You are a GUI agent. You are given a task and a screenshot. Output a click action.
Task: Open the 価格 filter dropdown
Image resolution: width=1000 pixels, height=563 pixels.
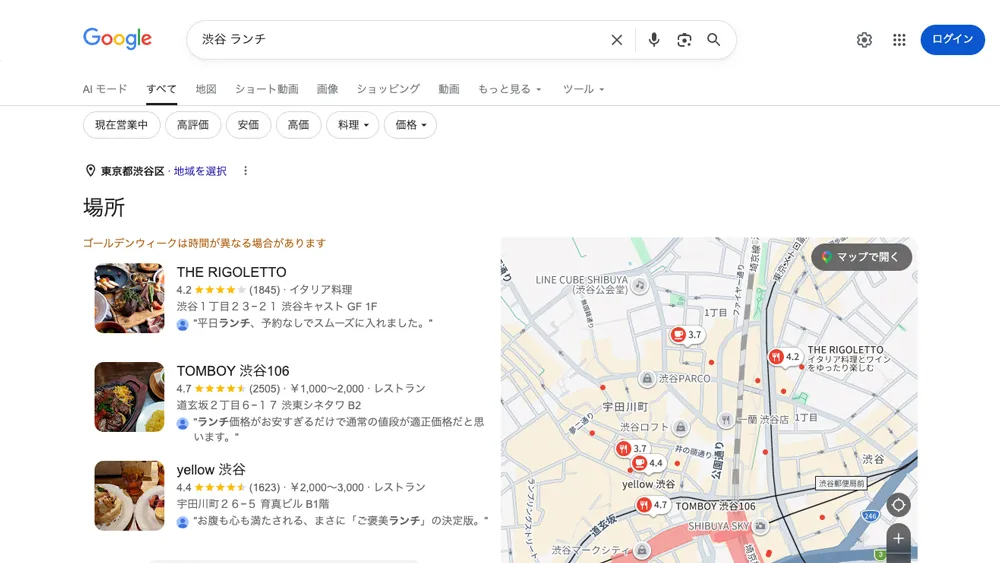click(x=410, y=125)
